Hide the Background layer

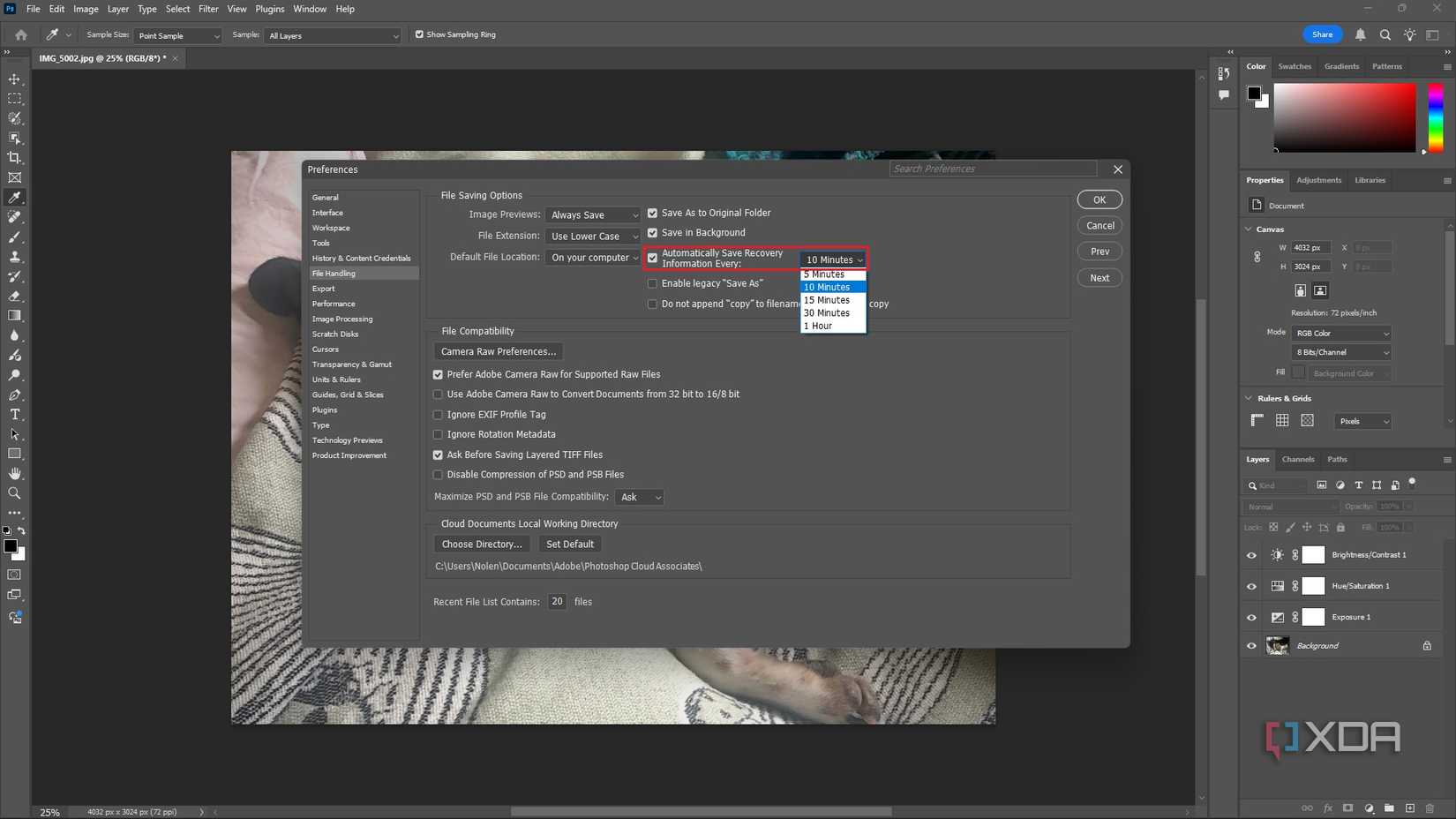(x=1250, y=645)
